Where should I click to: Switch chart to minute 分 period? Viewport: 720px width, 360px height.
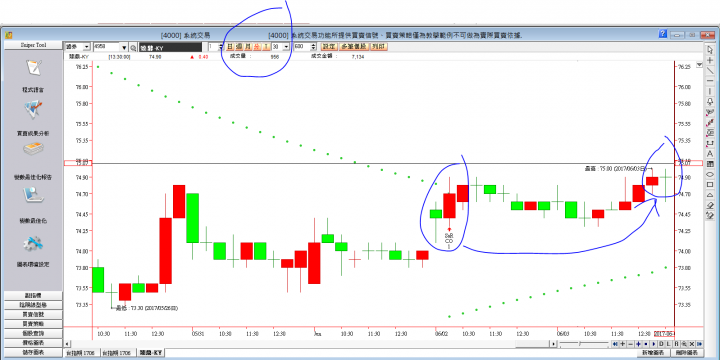257,47
